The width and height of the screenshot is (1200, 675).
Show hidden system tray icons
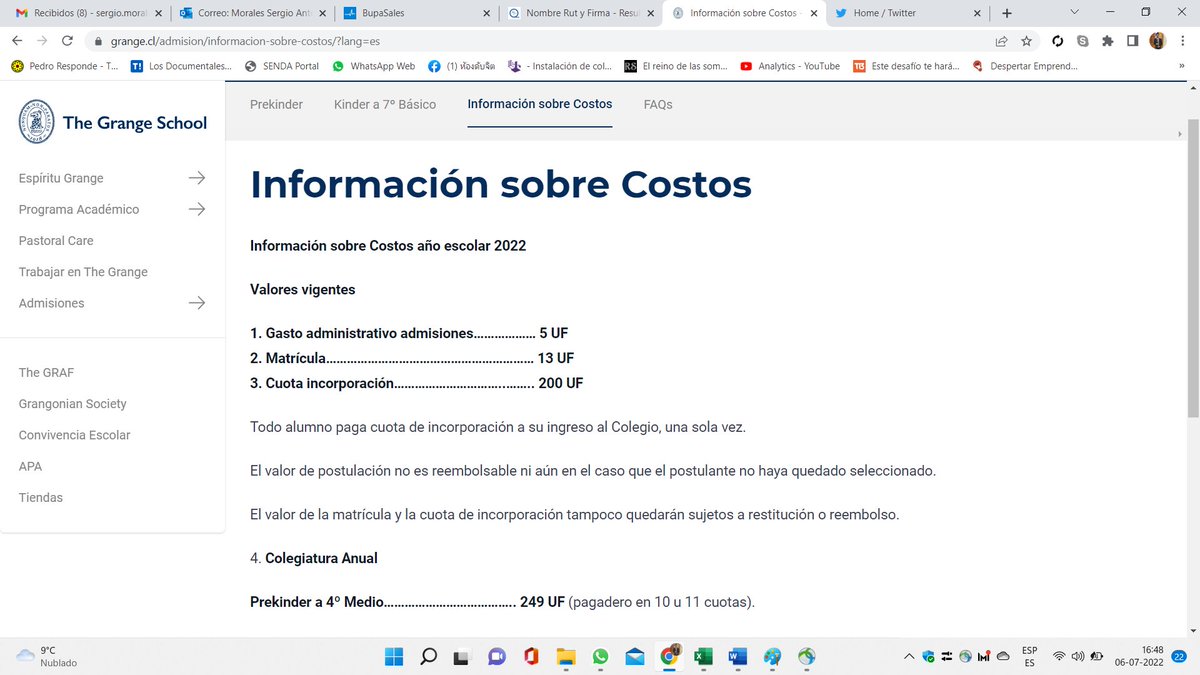point(909,656)
